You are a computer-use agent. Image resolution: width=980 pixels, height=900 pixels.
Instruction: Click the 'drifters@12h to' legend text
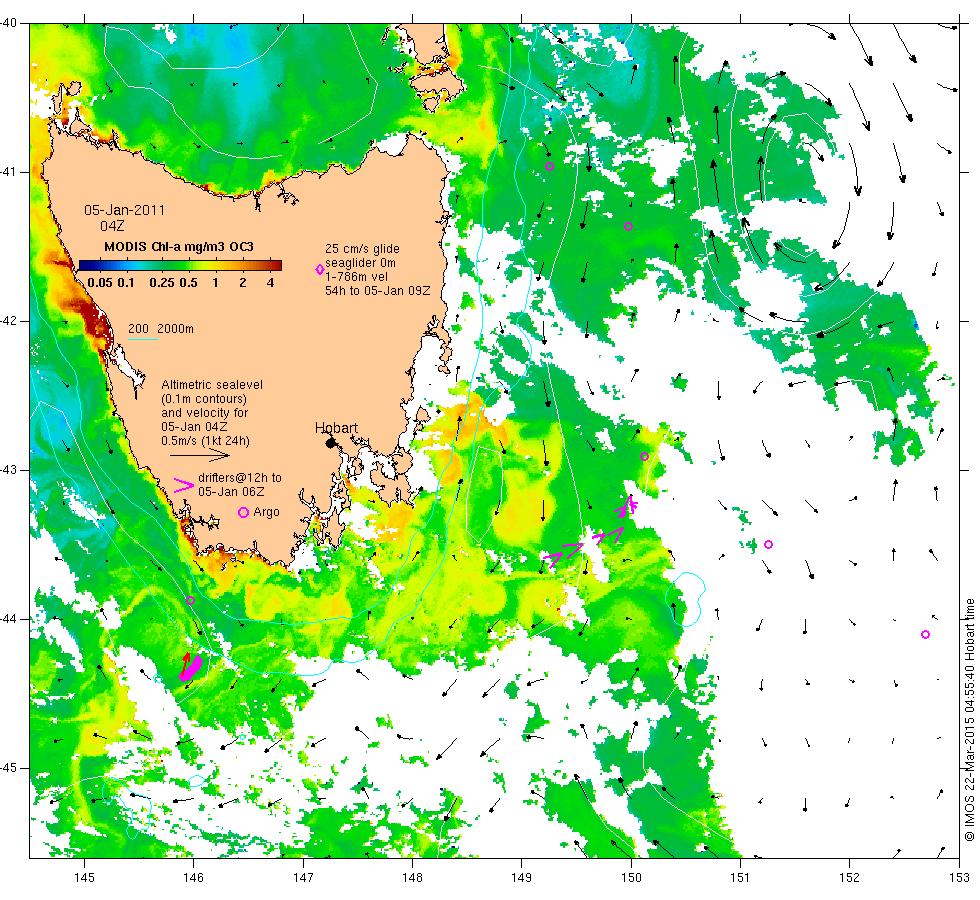240,478
